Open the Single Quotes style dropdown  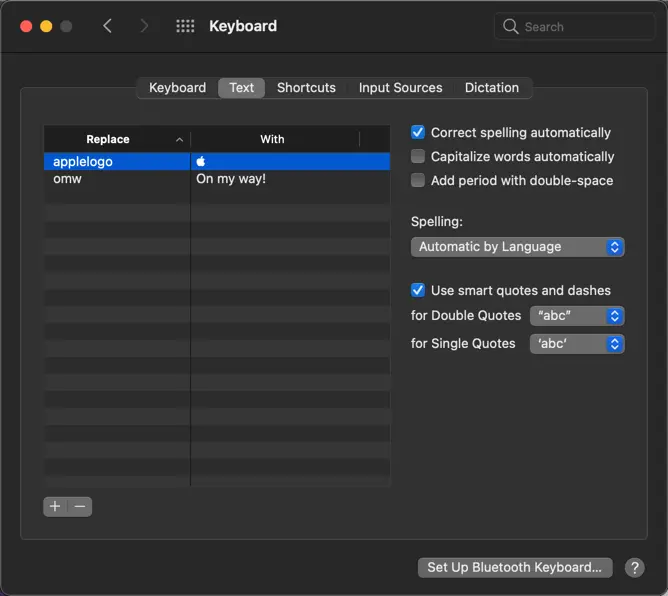(577, 344)
